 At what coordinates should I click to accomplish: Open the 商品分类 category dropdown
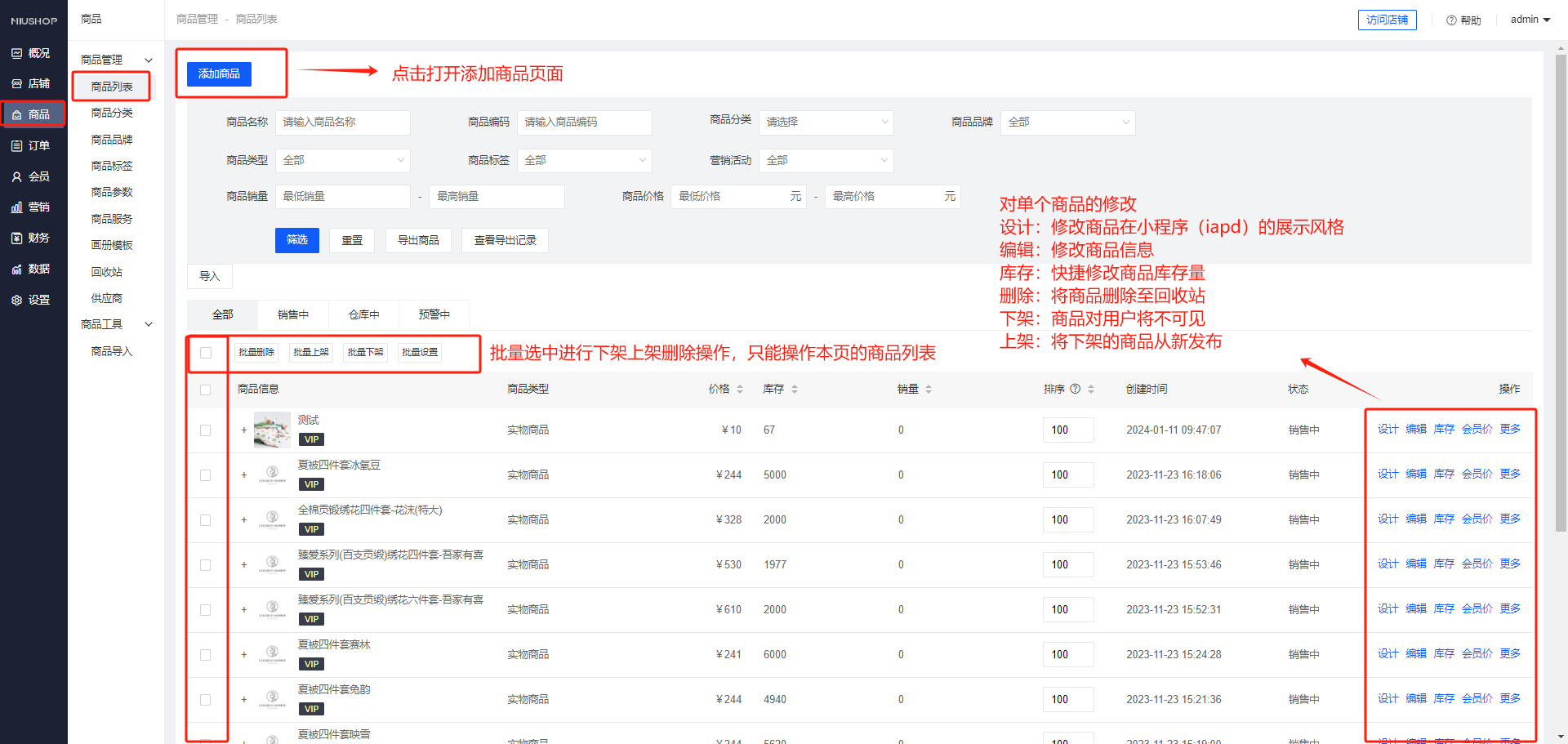coord(826,123)
